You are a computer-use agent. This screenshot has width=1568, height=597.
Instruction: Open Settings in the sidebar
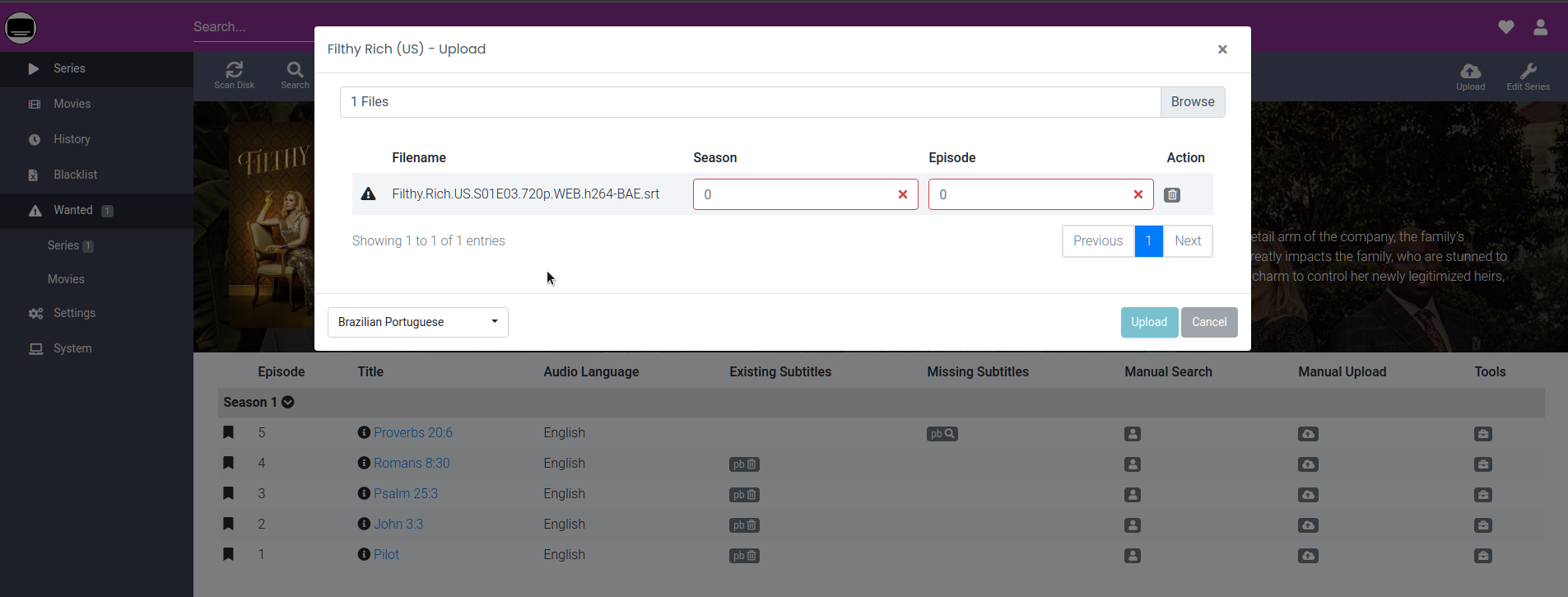[96, 314]
